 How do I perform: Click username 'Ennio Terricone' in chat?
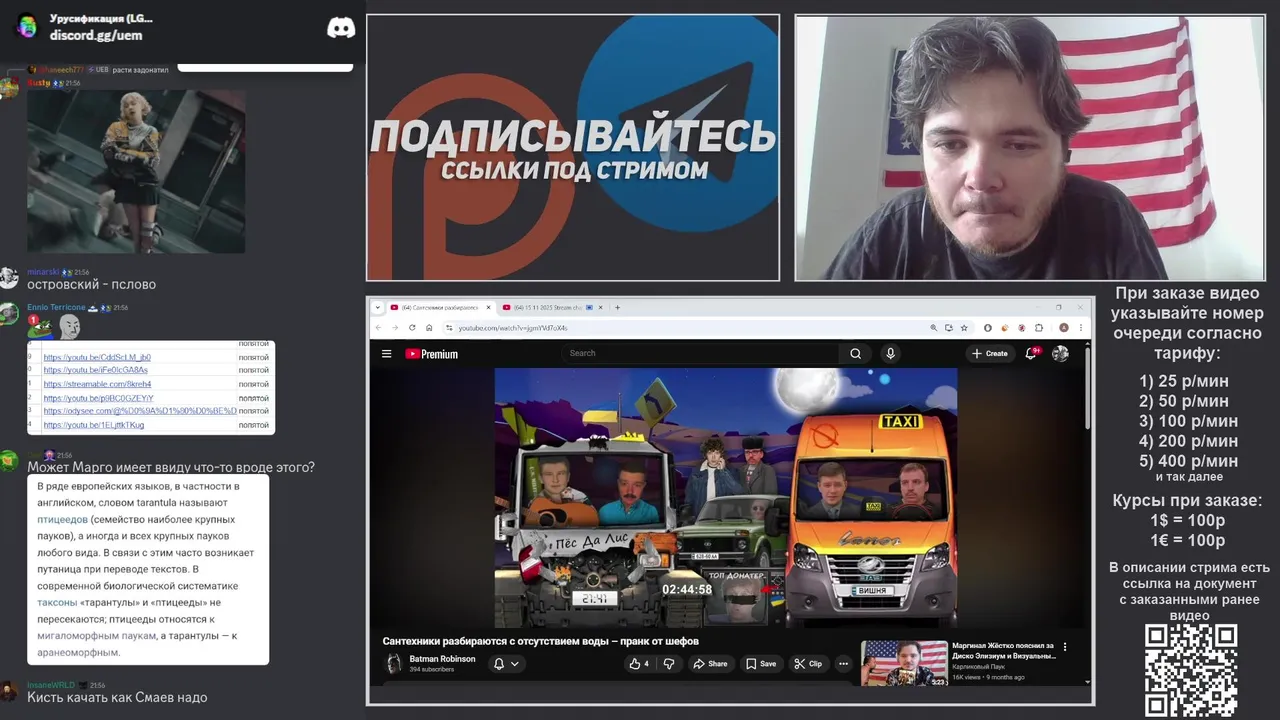click(56, 308)
